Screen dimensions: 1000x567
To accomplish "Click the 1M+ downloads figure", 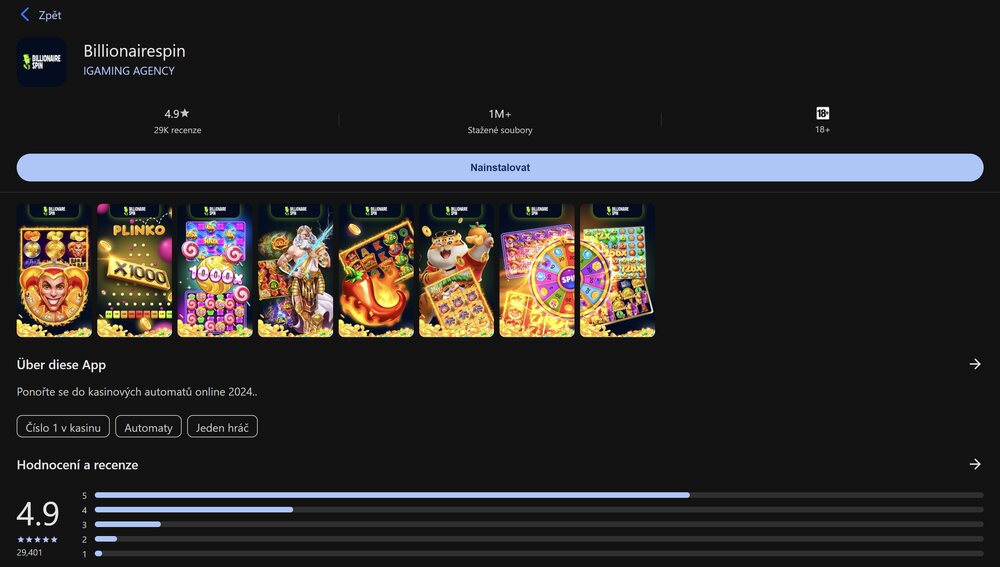I will click(x=500, y=114).
